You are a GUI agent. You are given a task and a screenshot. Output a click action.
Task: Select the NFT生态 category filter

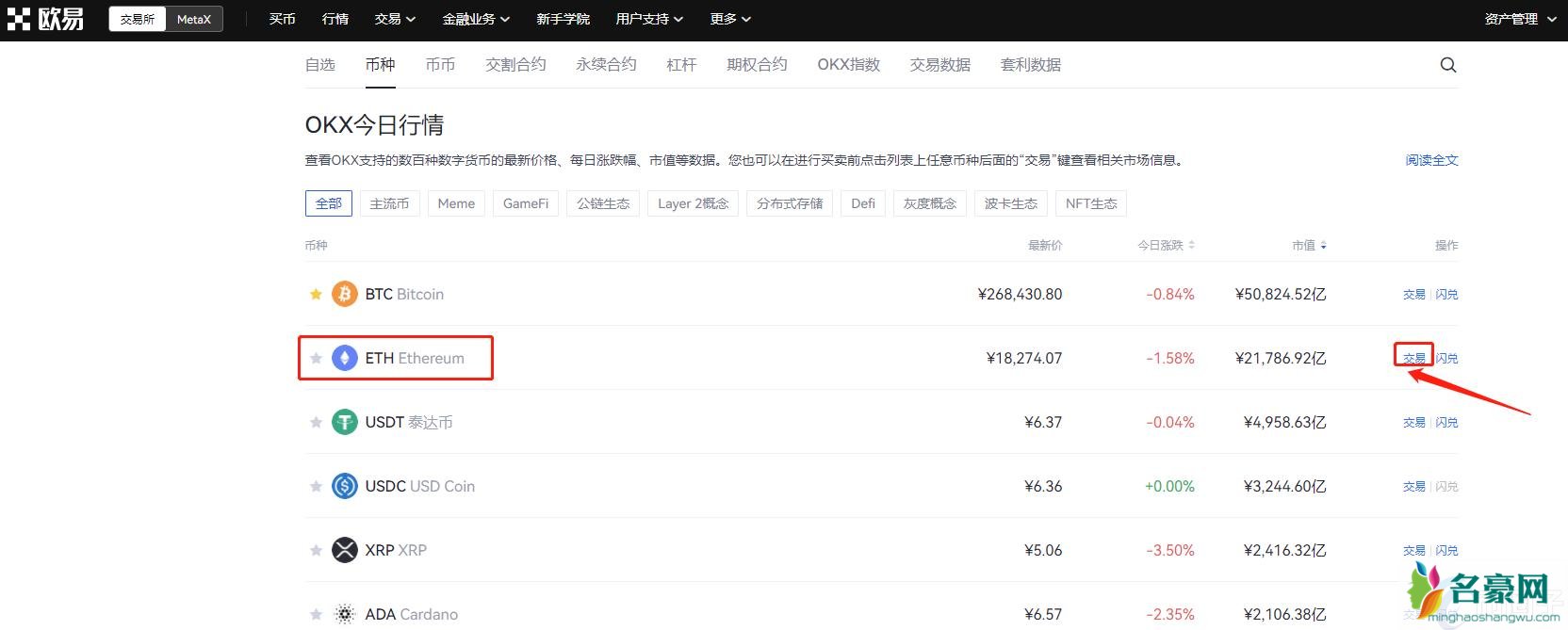point(1091,203)
